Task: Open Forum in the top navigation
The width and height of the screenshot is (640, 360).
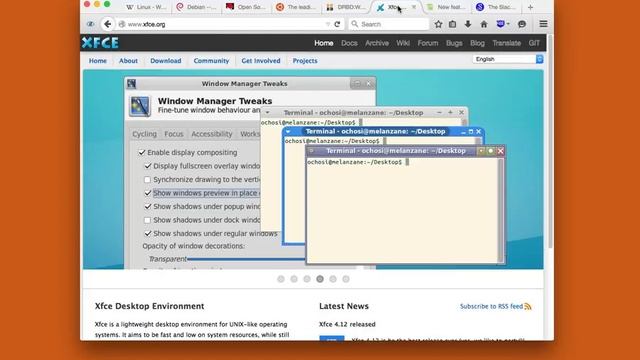Action: pos(428,43)
